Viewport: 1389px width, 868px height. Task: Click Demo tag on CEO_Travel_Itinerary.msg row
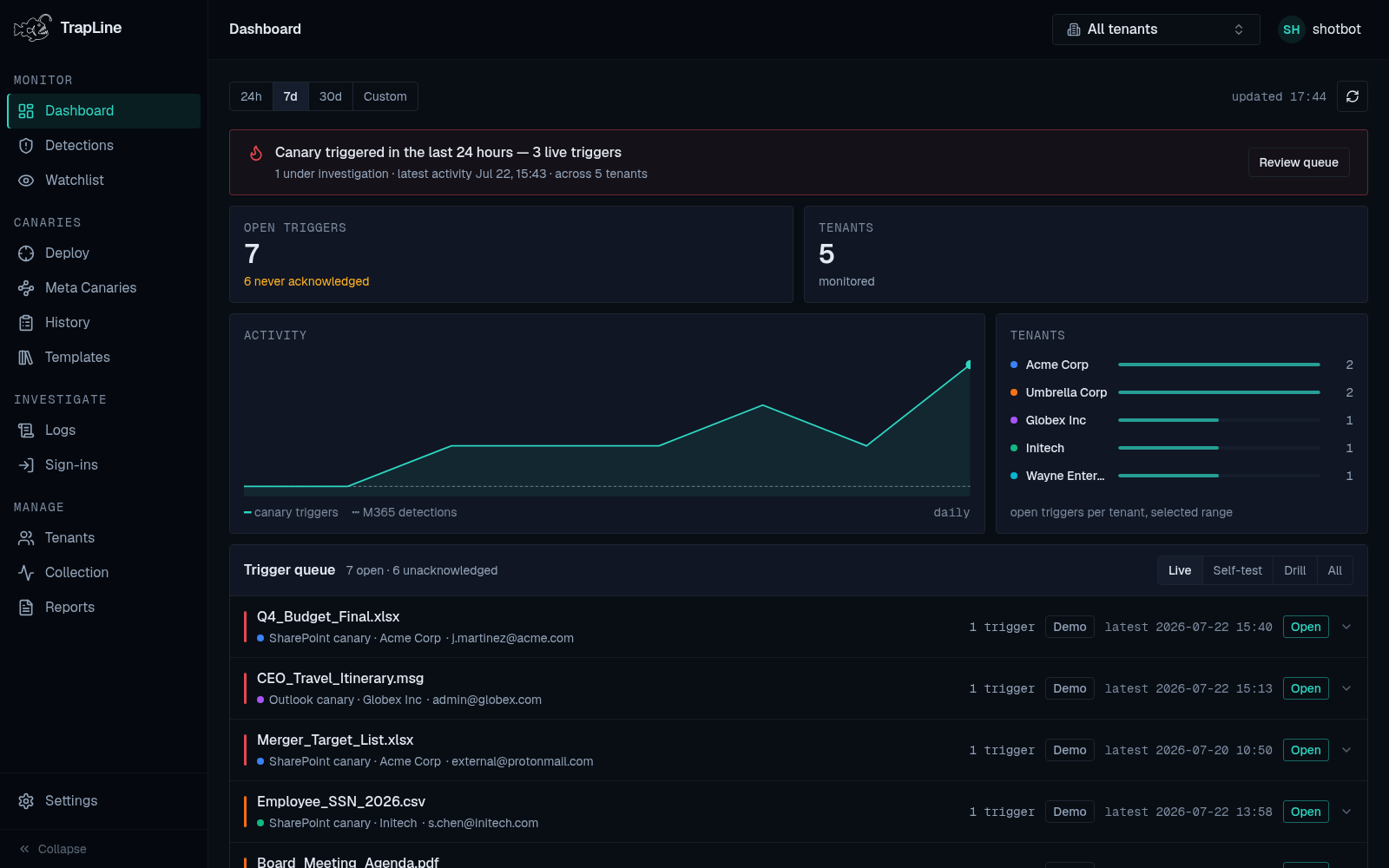1070,688
